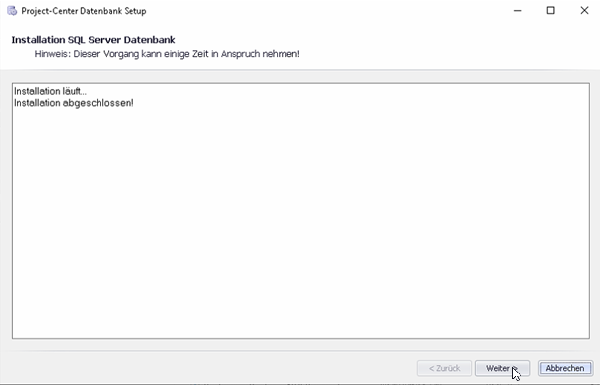This screenshot has width=600, height=385.
Task: Select the "Installation abgeschlossen!" log line
Action: click(x=74, y=103)
